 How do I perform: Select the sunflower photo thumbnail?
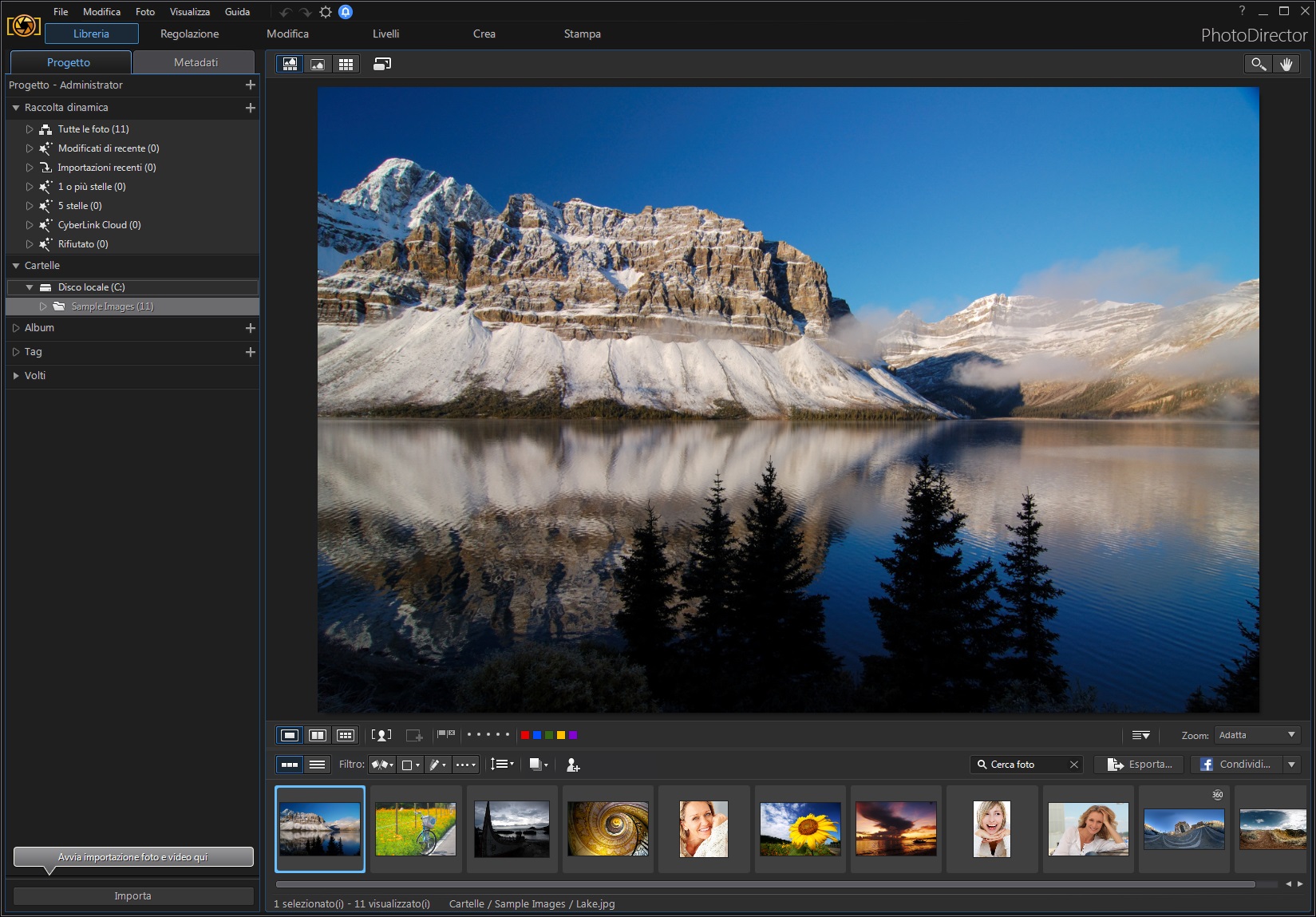click(800, 828)
